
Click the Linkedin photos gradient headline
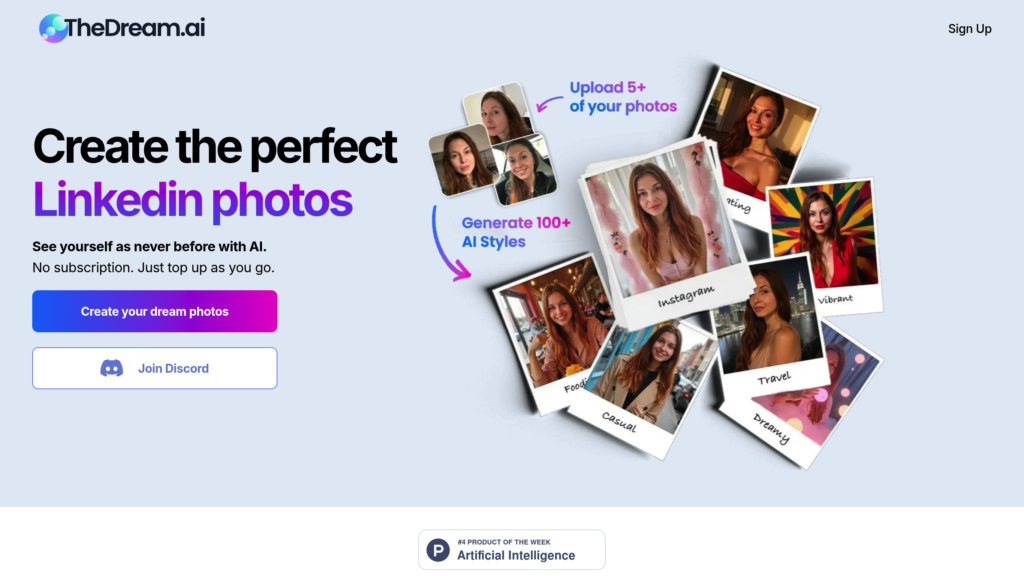193,200
